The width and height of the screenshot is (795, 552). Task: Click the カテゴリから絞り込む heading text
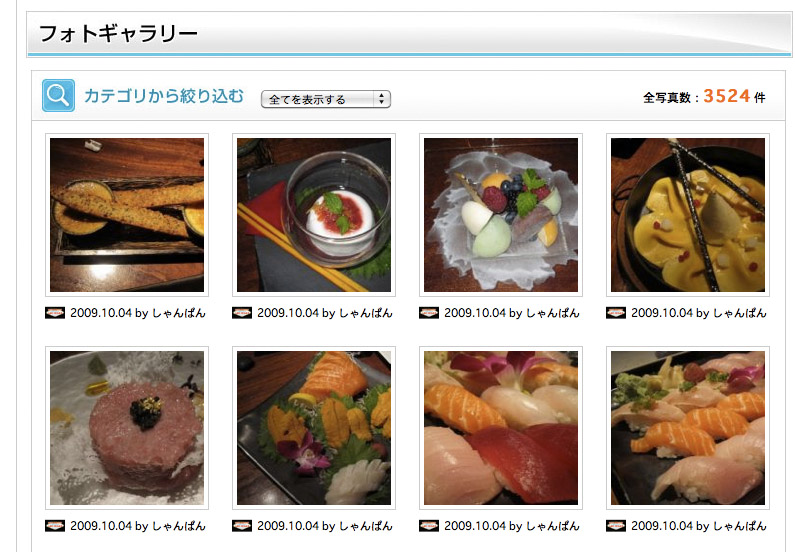pos(164,96)
